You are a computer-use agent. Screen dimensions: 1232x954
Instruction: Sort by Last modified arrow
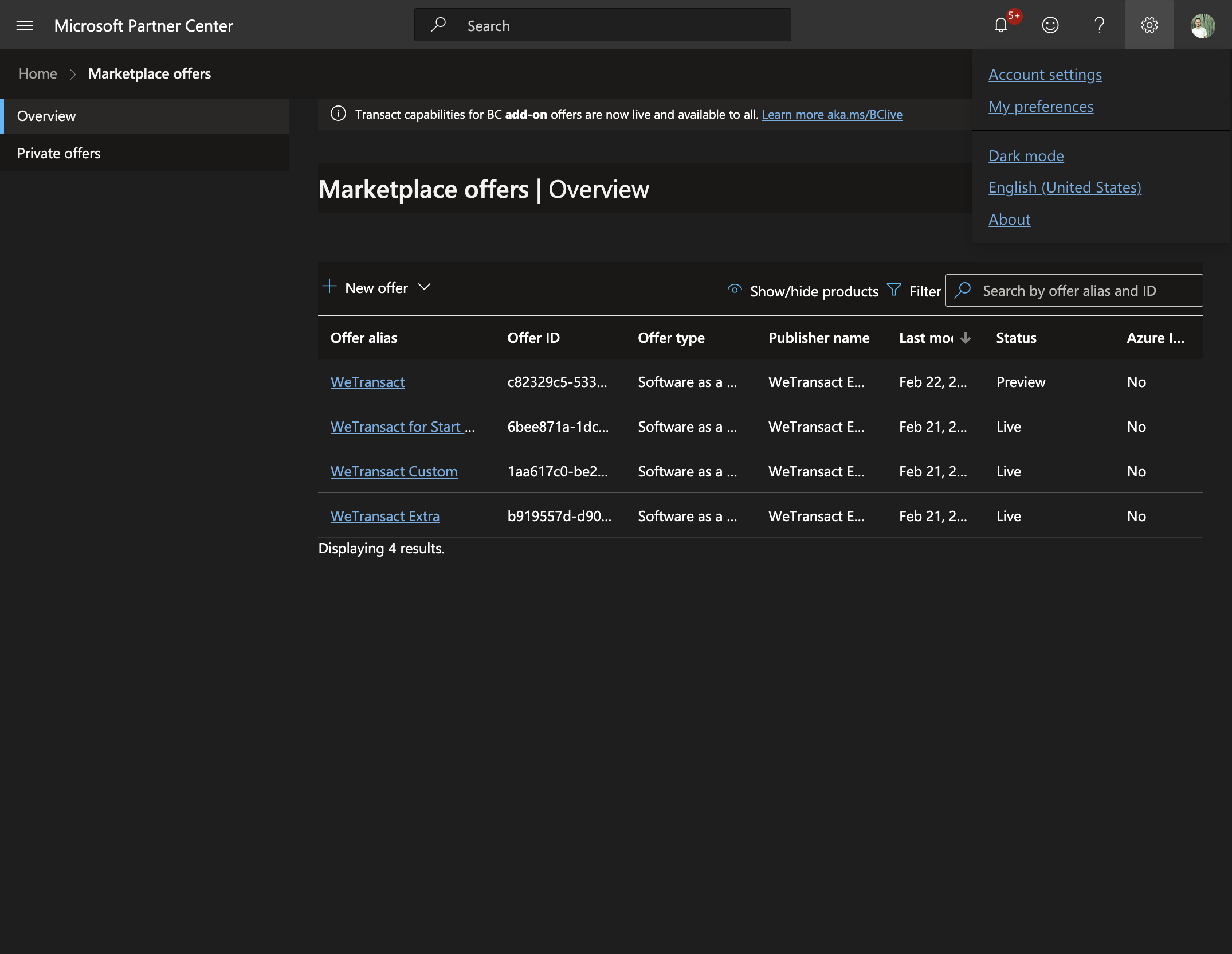point(966,338)
